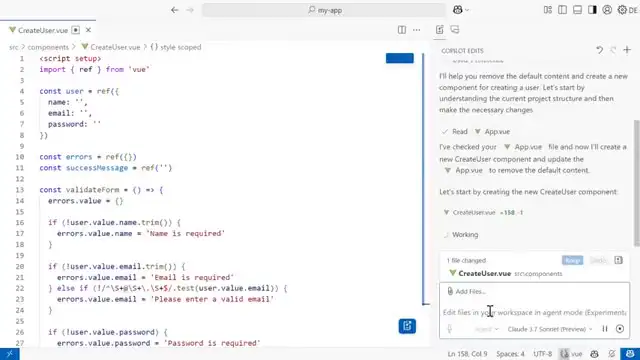Start voice chat with the microphone icon
640x360 pixels.
pyautogui.click(x=449, y=329)
